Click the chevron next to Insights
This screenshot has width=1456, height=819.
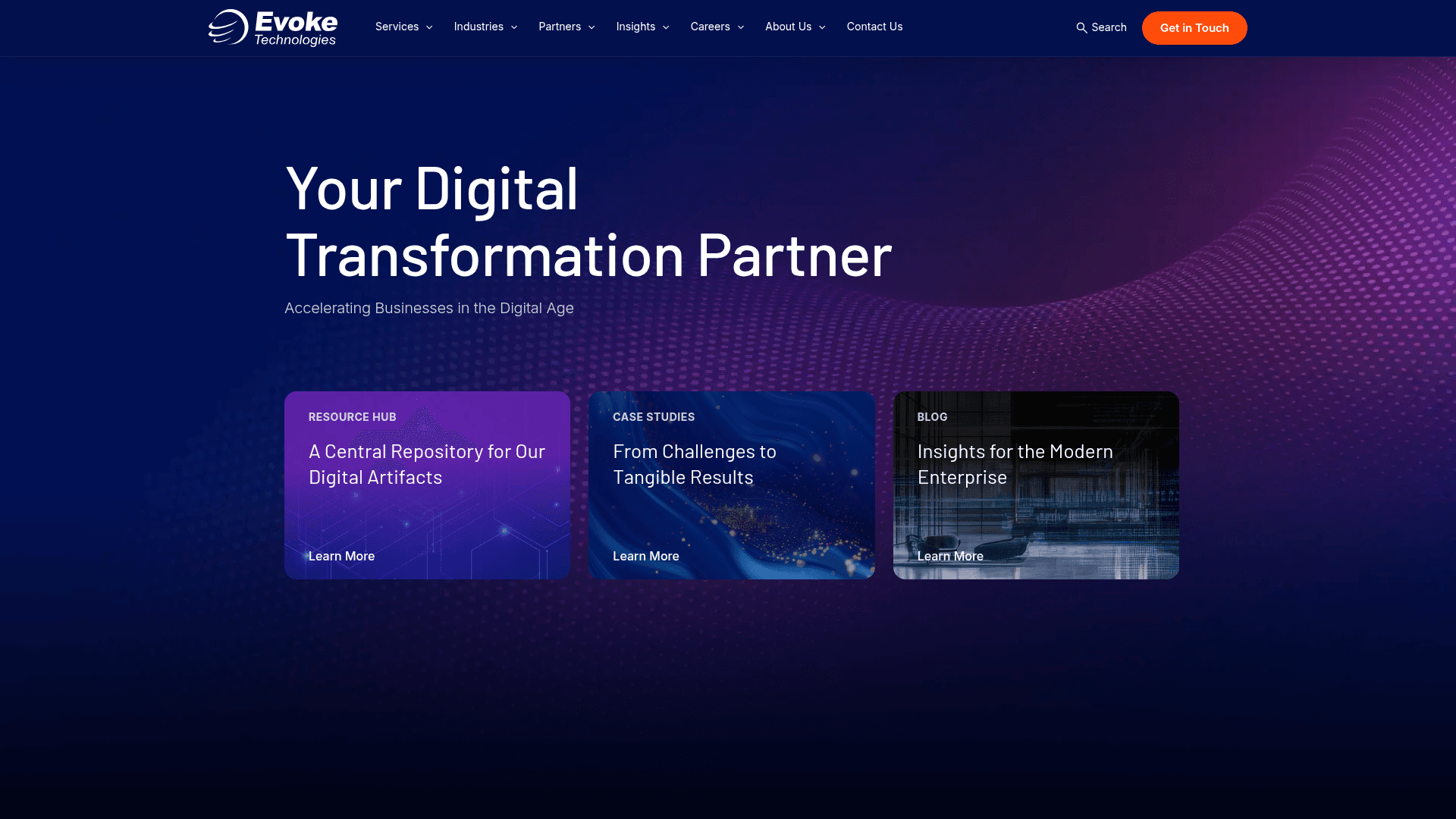(x=666, y=27)
